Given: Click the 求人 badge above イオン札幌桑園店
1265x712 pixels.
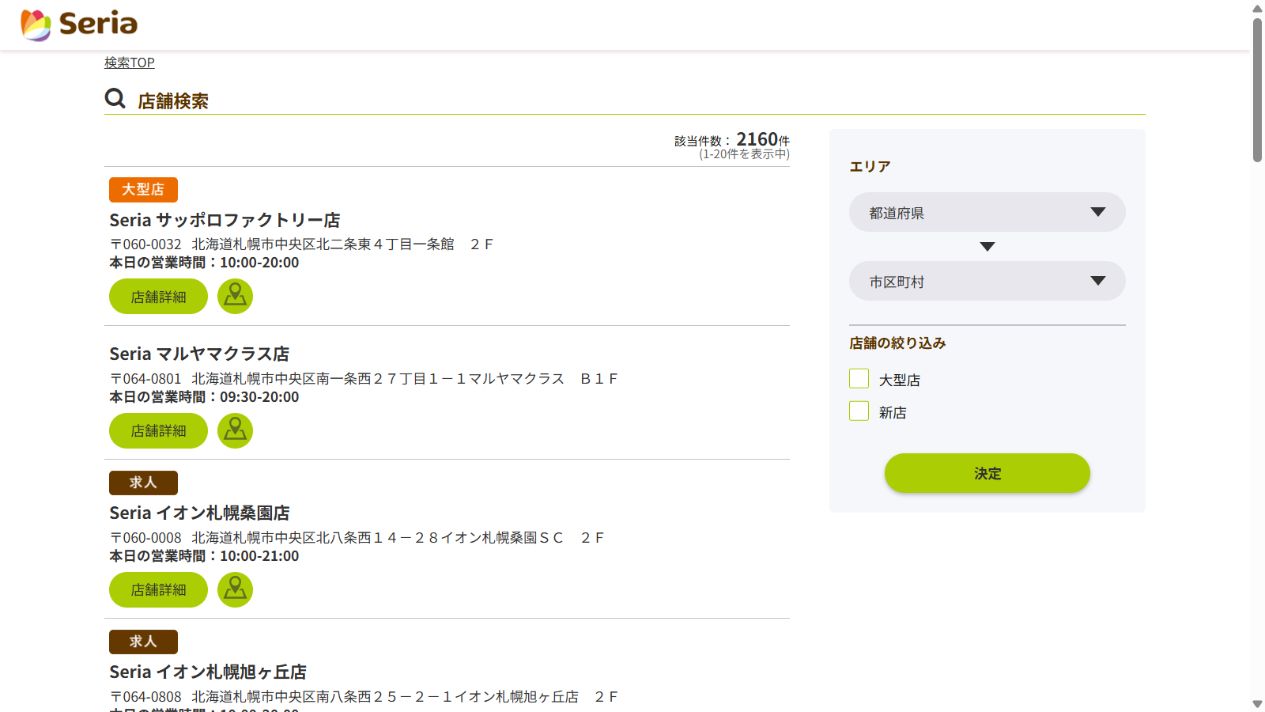Looking at the screenshot, I should point(143,483).
